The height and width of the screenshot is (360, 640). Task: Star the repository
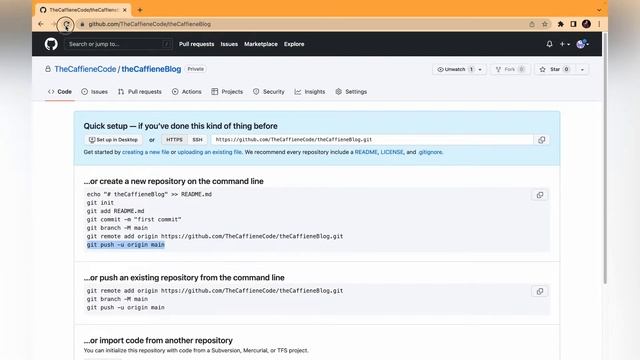[x=554, y=69]
